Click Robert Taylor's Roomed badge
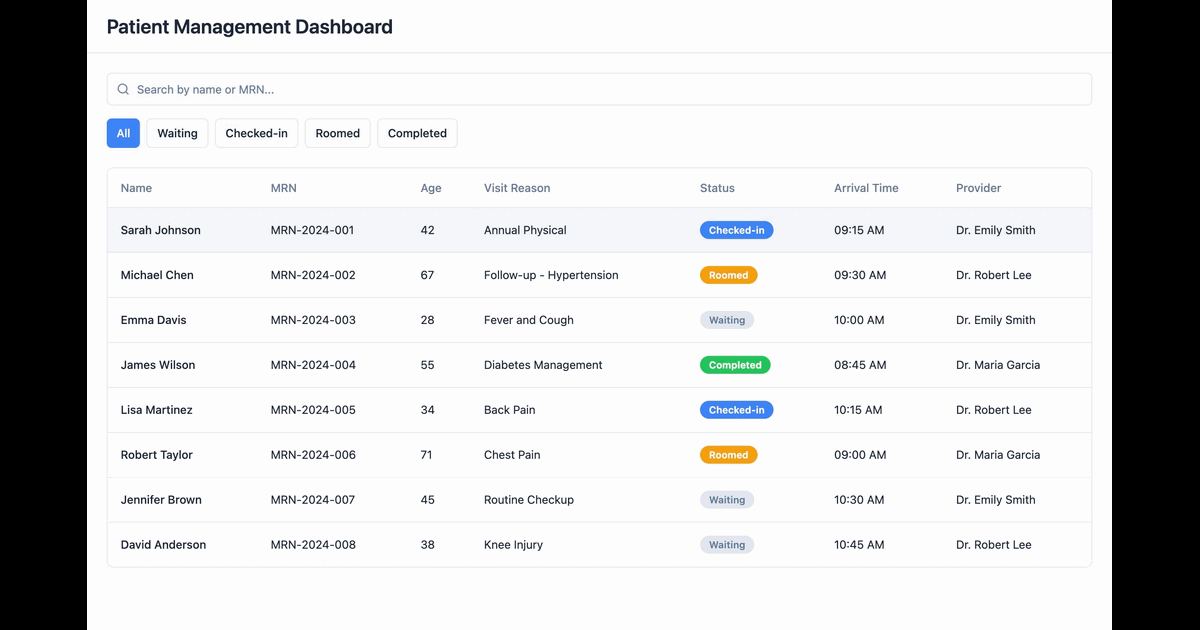 (728, 455)
